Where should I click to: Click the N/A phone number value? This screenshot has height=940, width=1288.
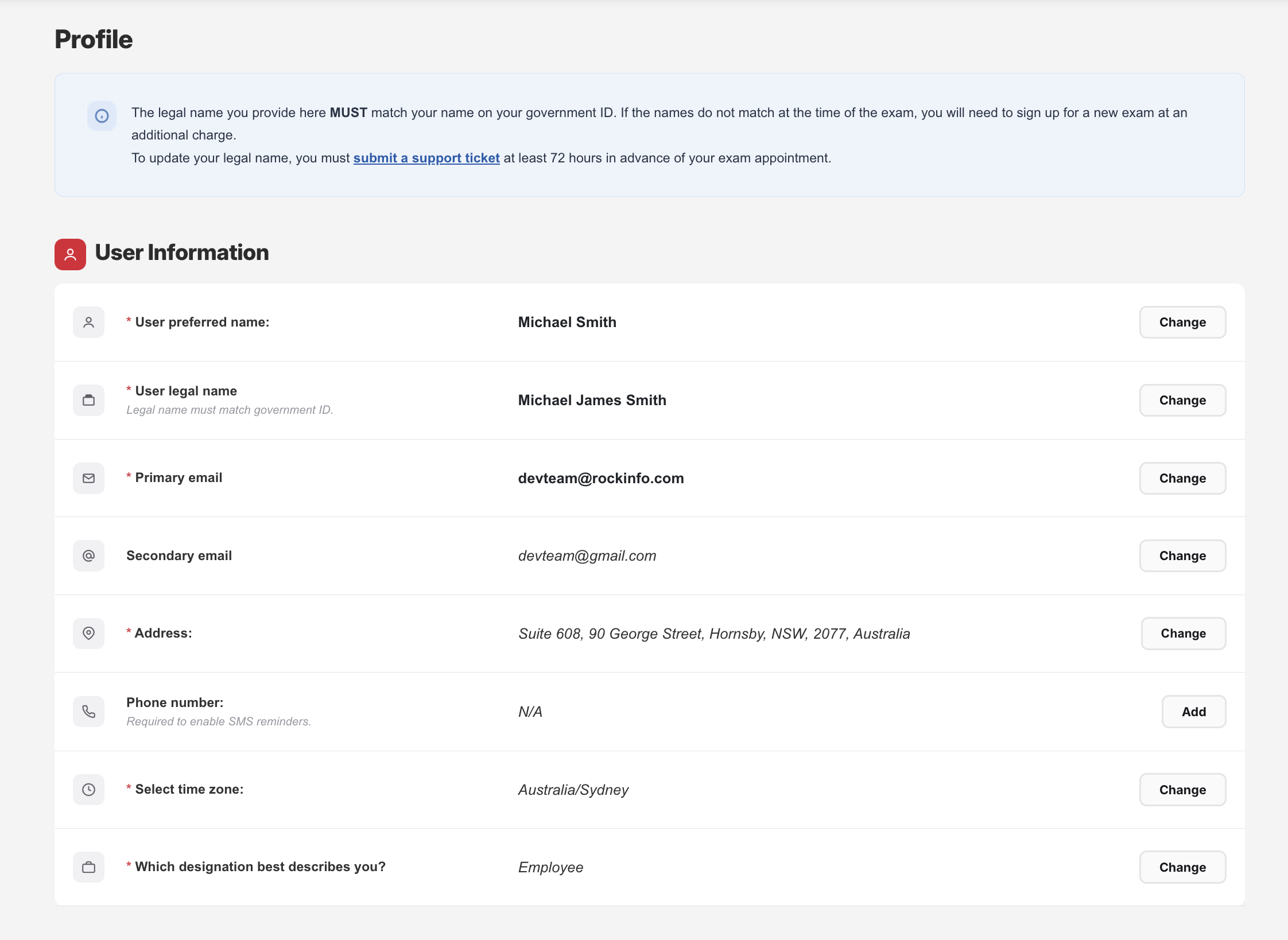click(x=530, y=712)
